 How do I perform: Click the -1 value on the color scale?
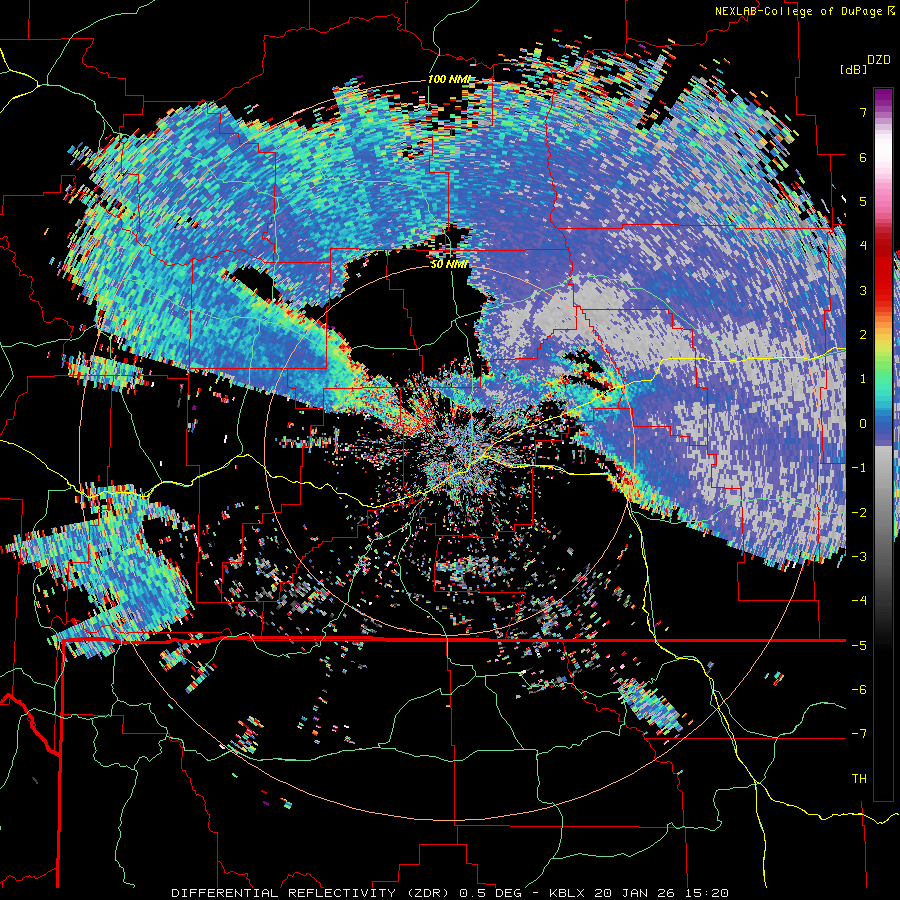[x=859, y=468]
